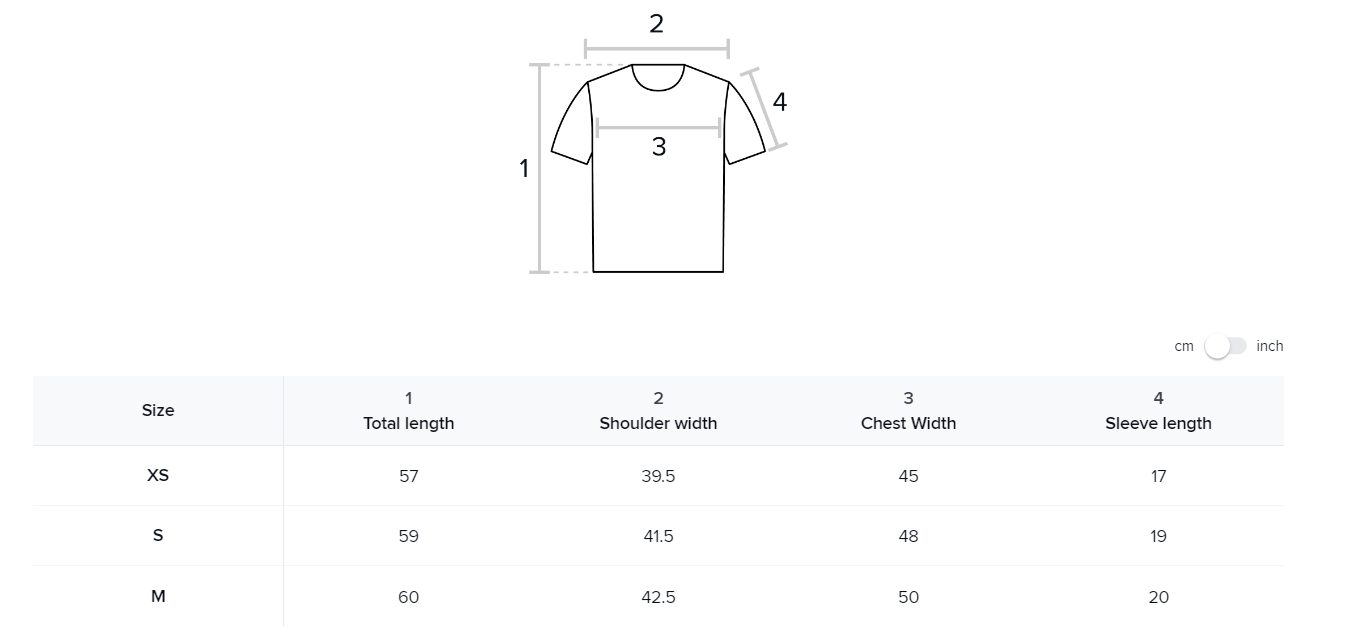
Task: Click the total length vertical bracket line
Action: coord(540,168)
